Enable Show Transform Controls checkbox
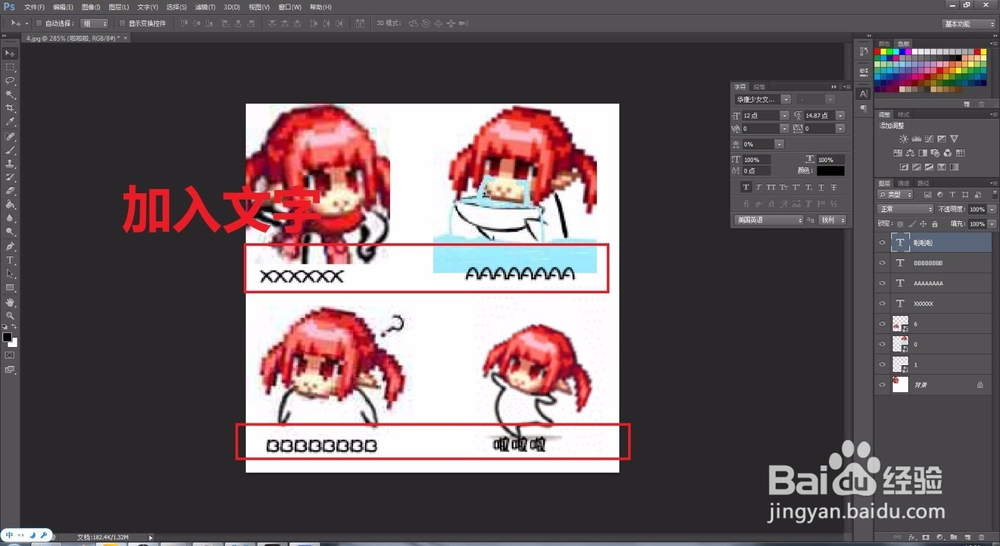This screenshot has height=546, width=1000. 122,24
